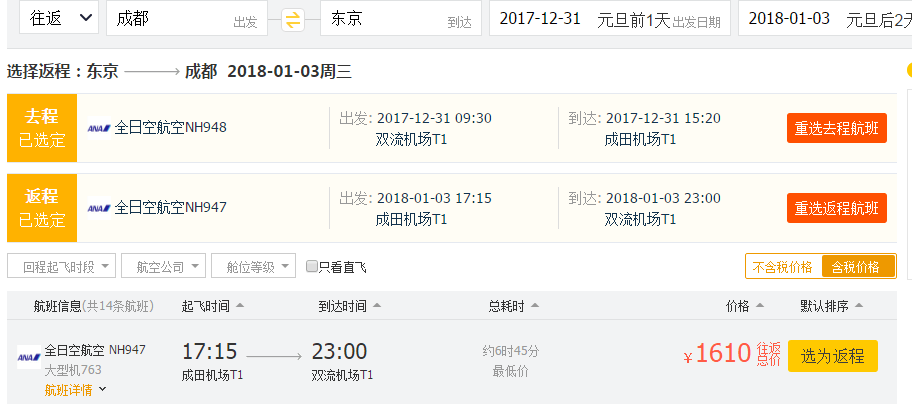
Task: Sort by price arrow
Action: pyautogui.click(x=759, y=306)
